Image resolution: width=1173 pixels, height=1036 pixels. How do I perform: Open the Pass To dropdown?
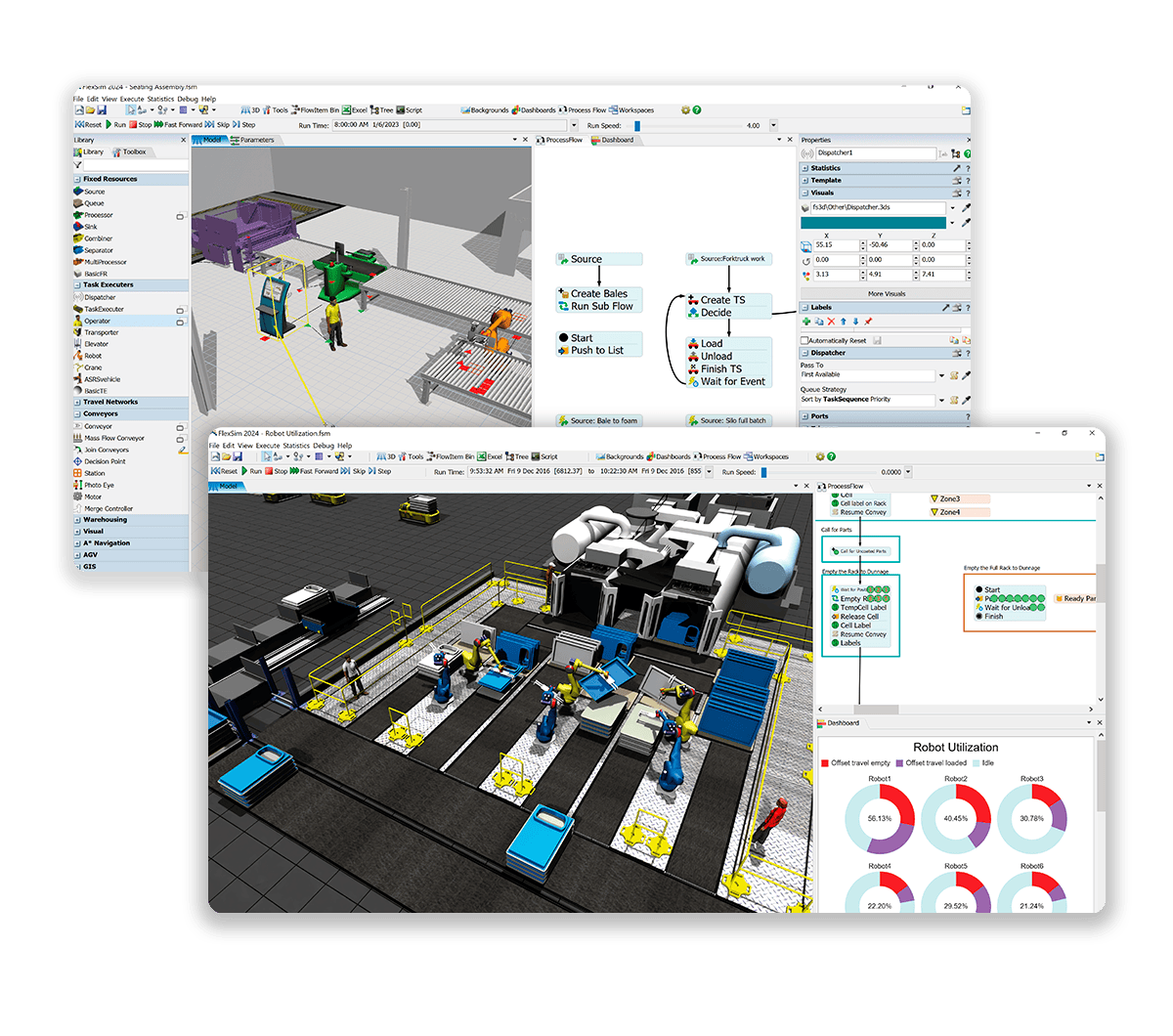pyautogui.click(x=942, y=375)
